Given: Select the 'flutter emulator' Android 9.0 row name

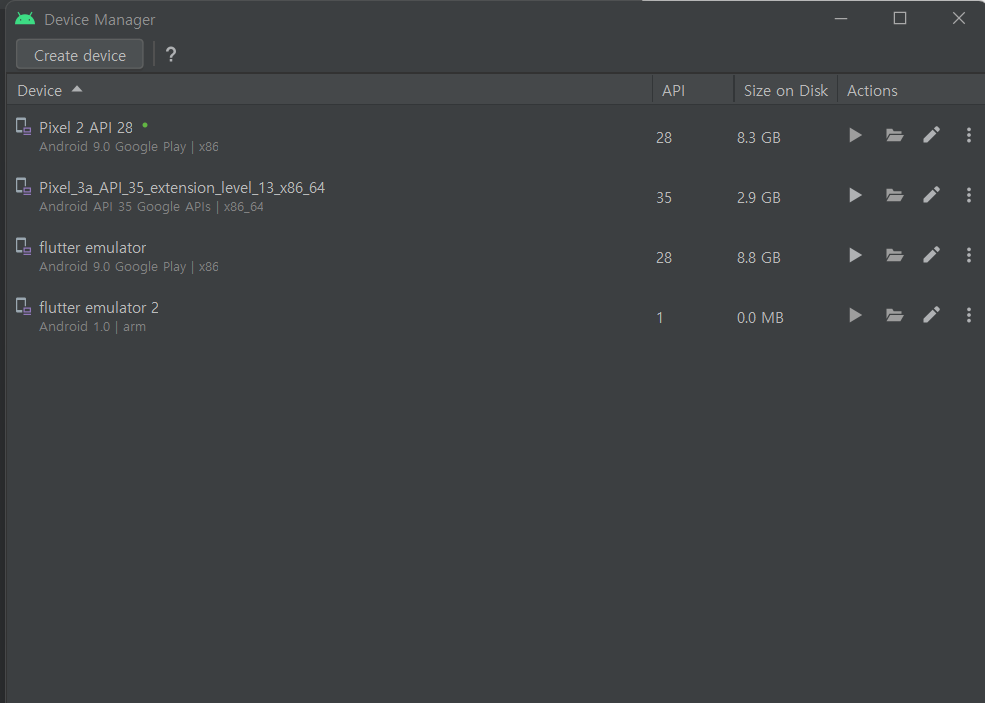Looking at the screenshot, I should pos(92,248).
